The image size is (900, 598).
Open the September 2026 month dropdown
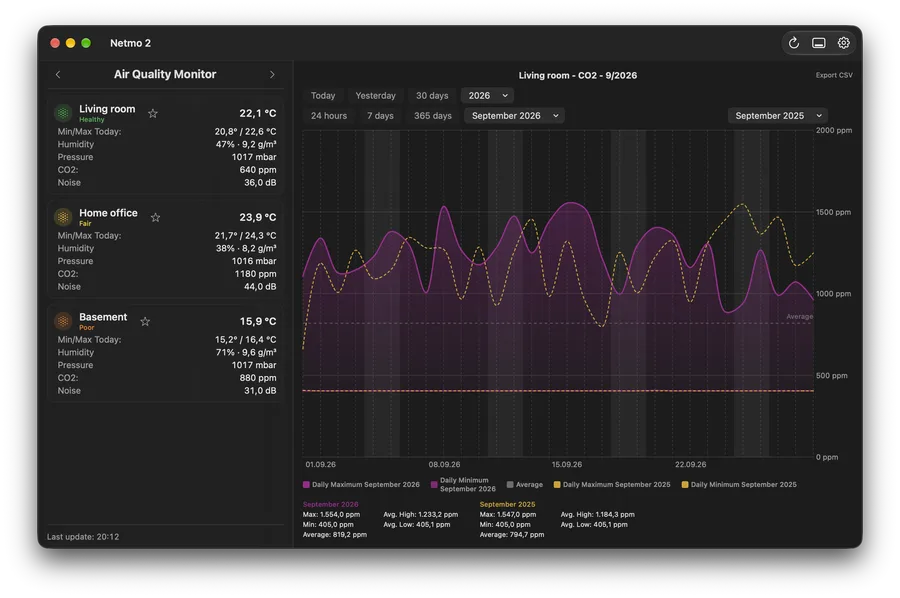(514, 116)
